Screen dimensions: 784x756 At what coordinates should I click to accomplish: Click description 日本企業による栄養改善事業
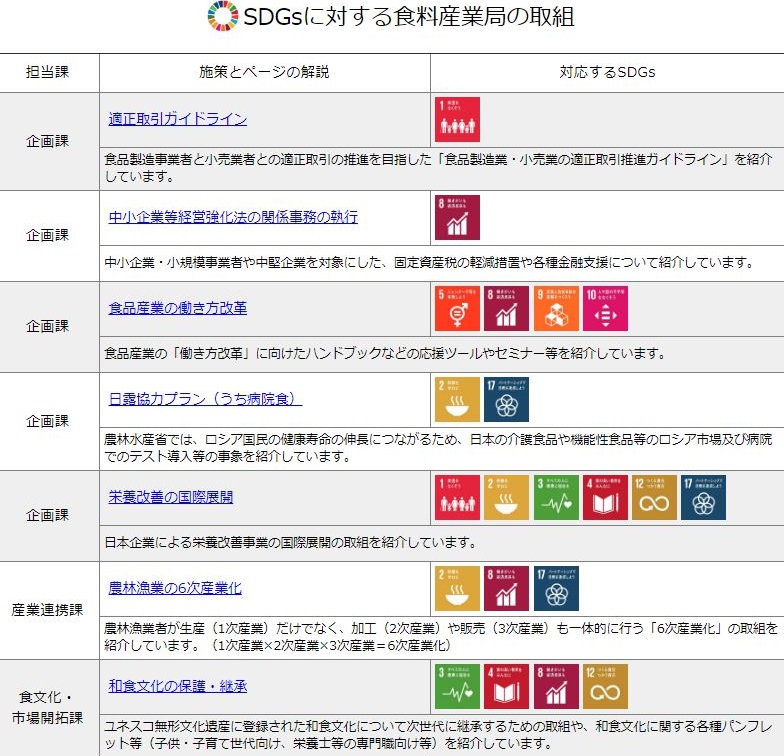pyautogui.click(x=290, y=542)
